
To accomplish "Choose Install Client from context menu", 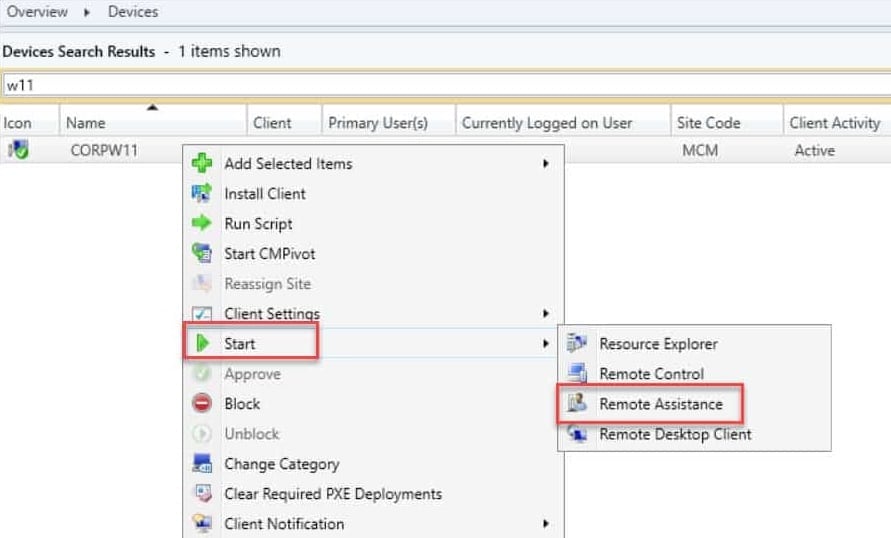I will (x=373, y=194).
